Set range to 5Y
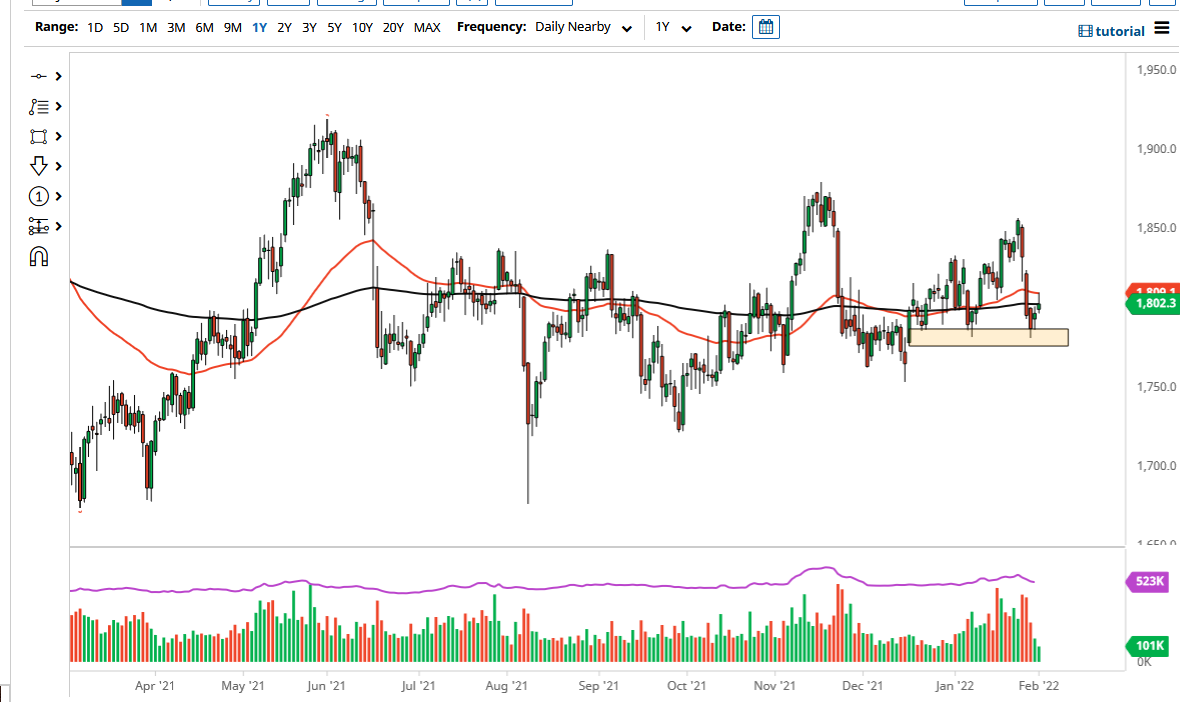 tap(334, 27)
